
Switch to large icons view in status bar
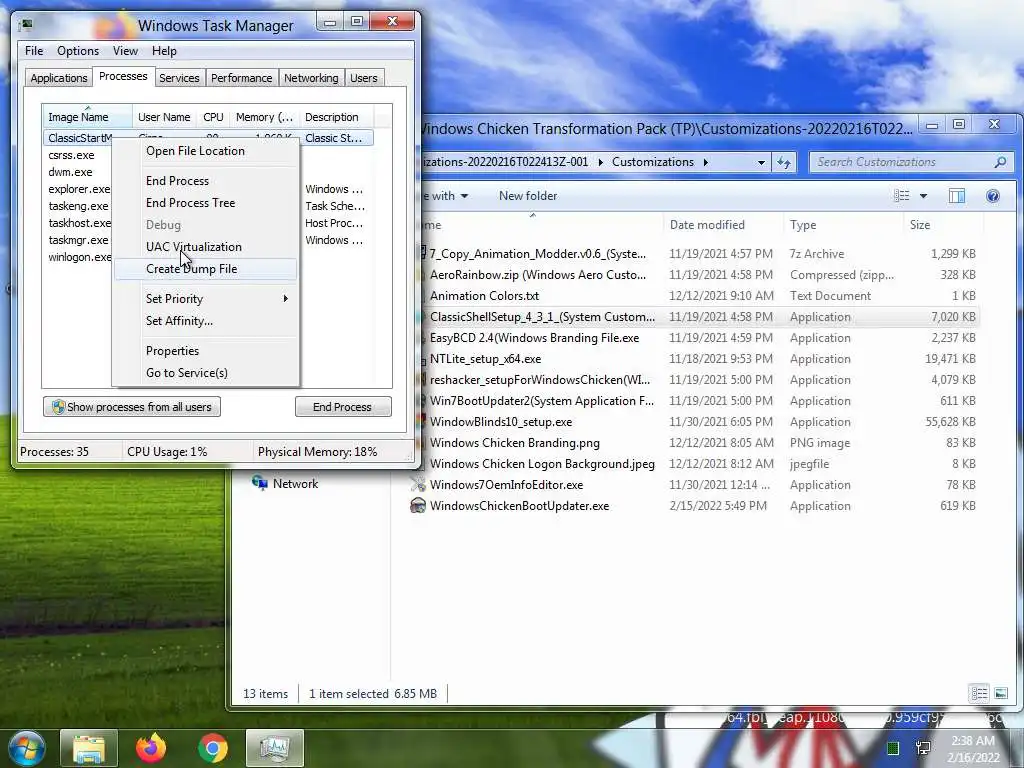click(1000, 694)
